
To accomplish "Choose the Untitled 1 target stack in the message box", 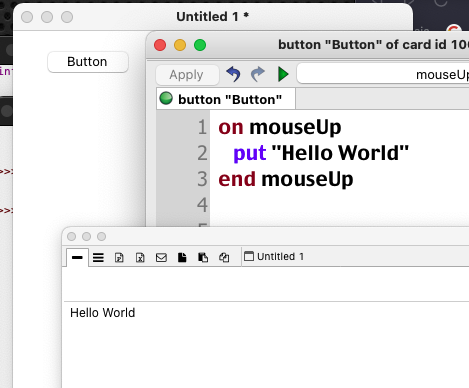I will [274, 256].
